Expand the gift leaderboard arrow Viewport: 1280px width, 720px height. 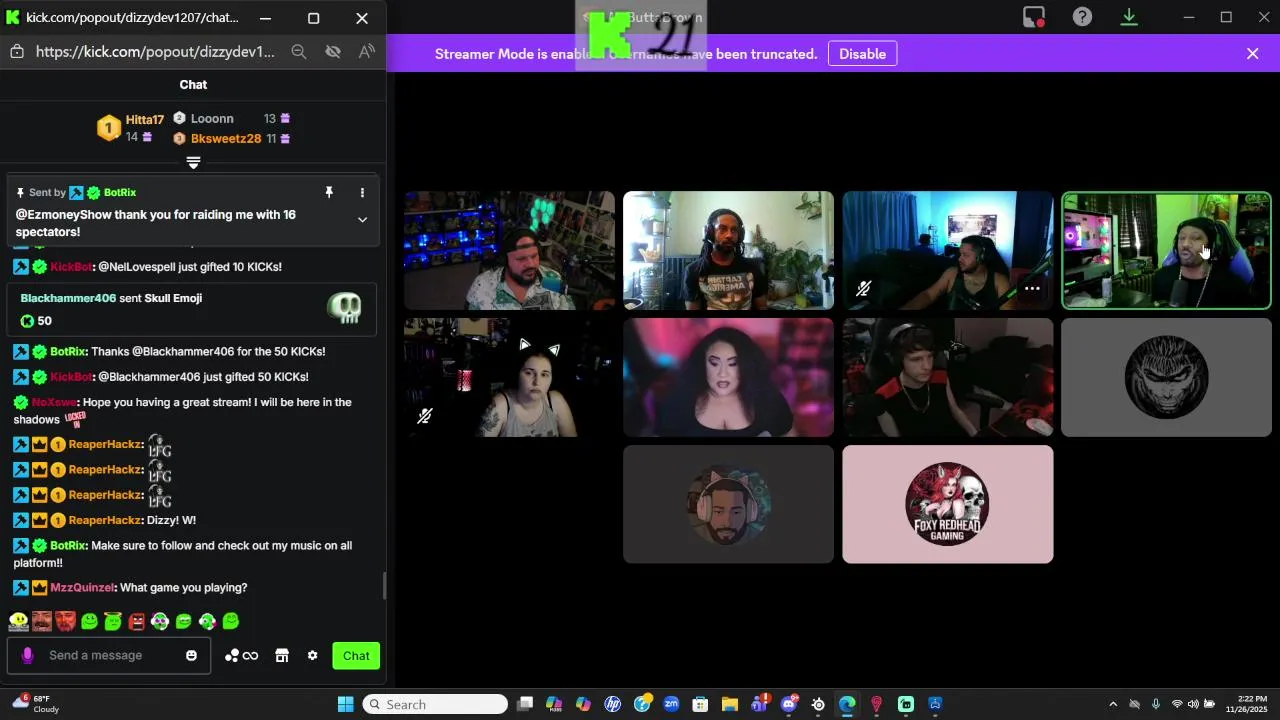coord(193,163)
